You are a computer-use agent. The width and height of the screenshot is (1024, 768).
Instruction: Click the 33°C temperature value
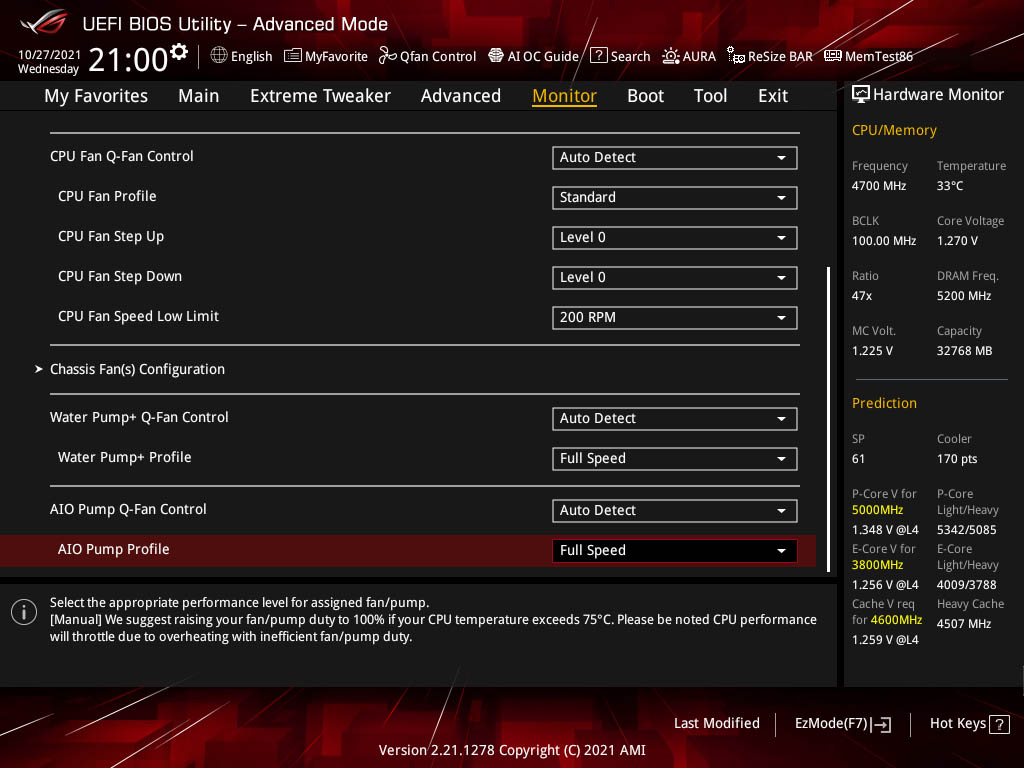click(950, 186)
